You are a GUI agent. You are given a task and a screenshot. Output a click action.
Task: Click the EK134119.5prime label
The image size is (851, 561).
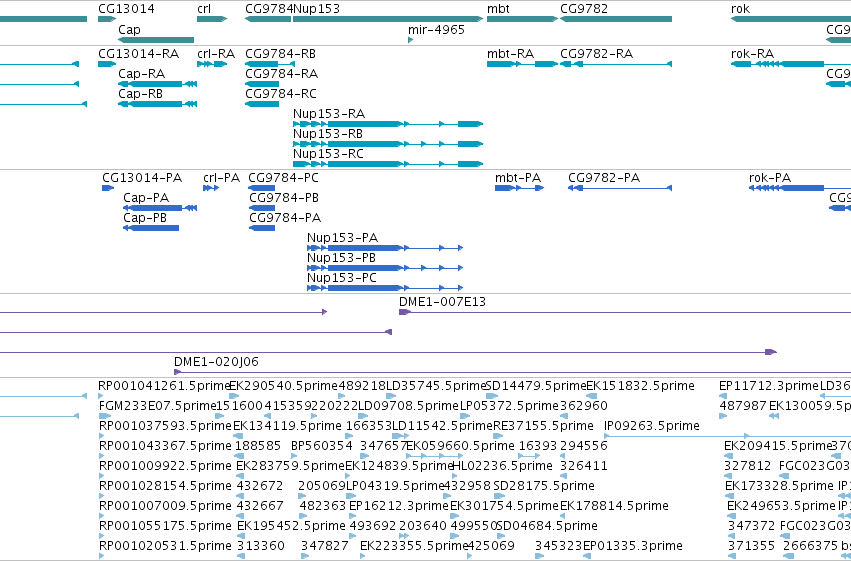288,426
